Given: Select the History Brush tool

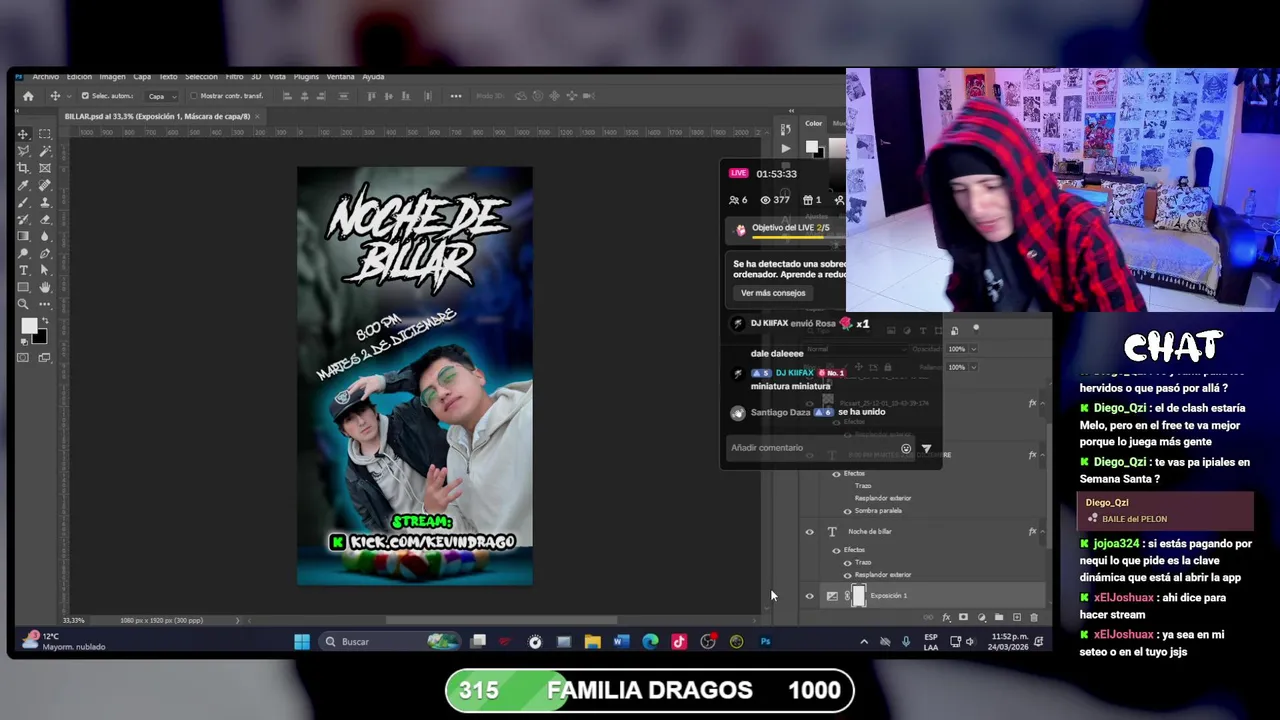Looking at the screenshot, I should click(x=23, y=219).
